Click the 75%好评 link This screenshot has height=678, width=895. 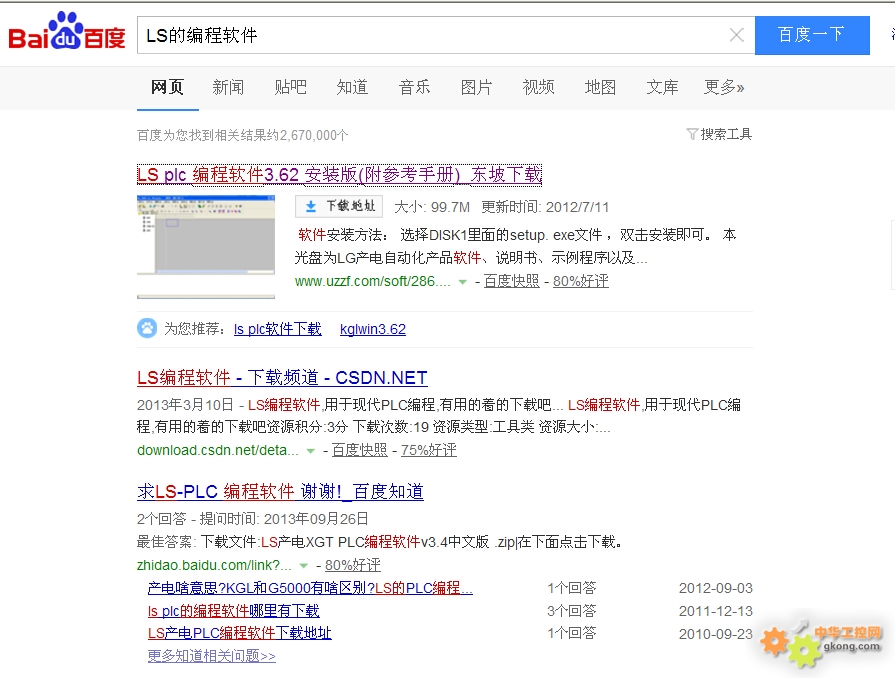[429, 450]
